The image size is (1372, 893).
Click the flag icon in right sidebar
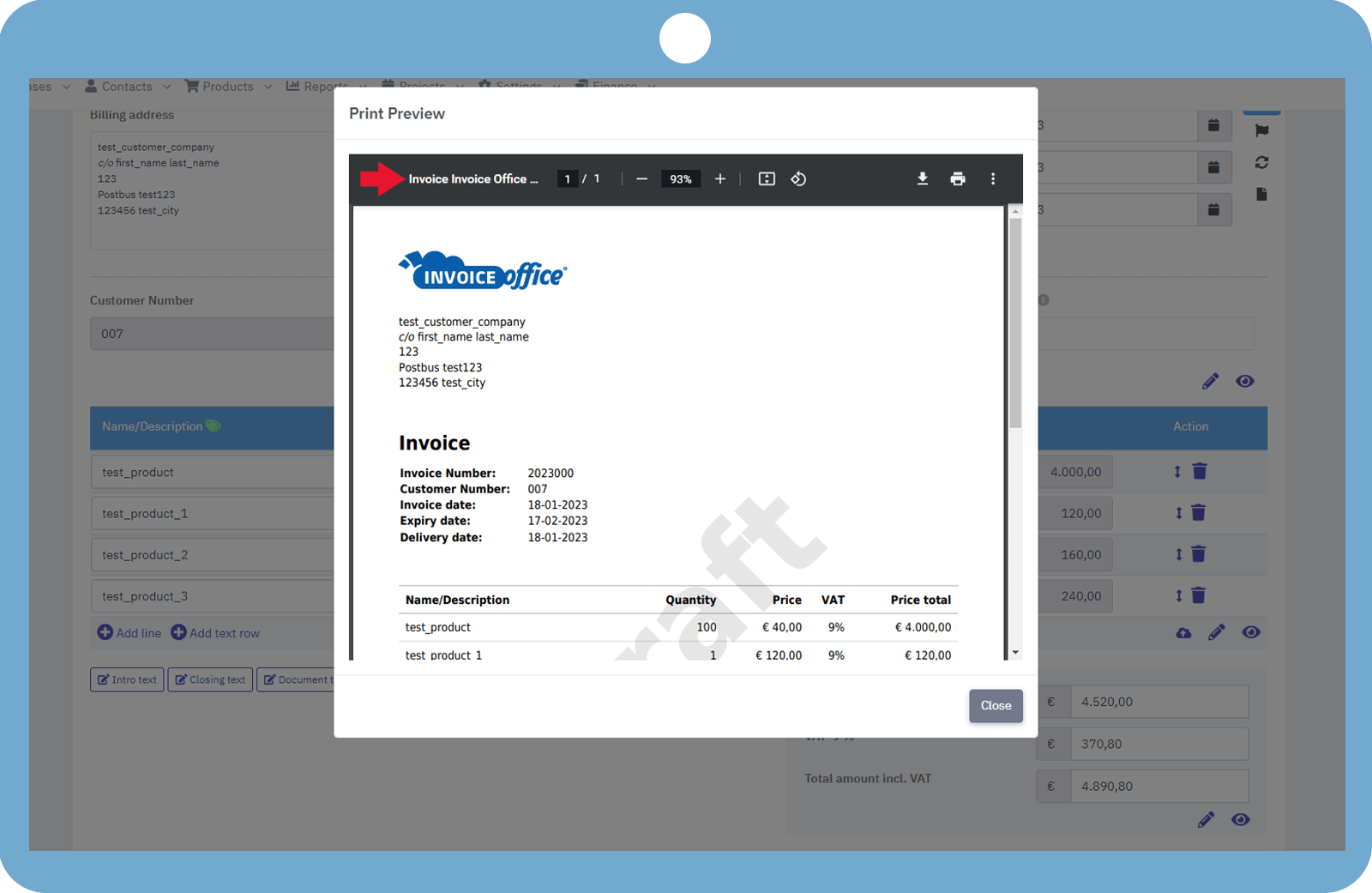pos(1261,130)
